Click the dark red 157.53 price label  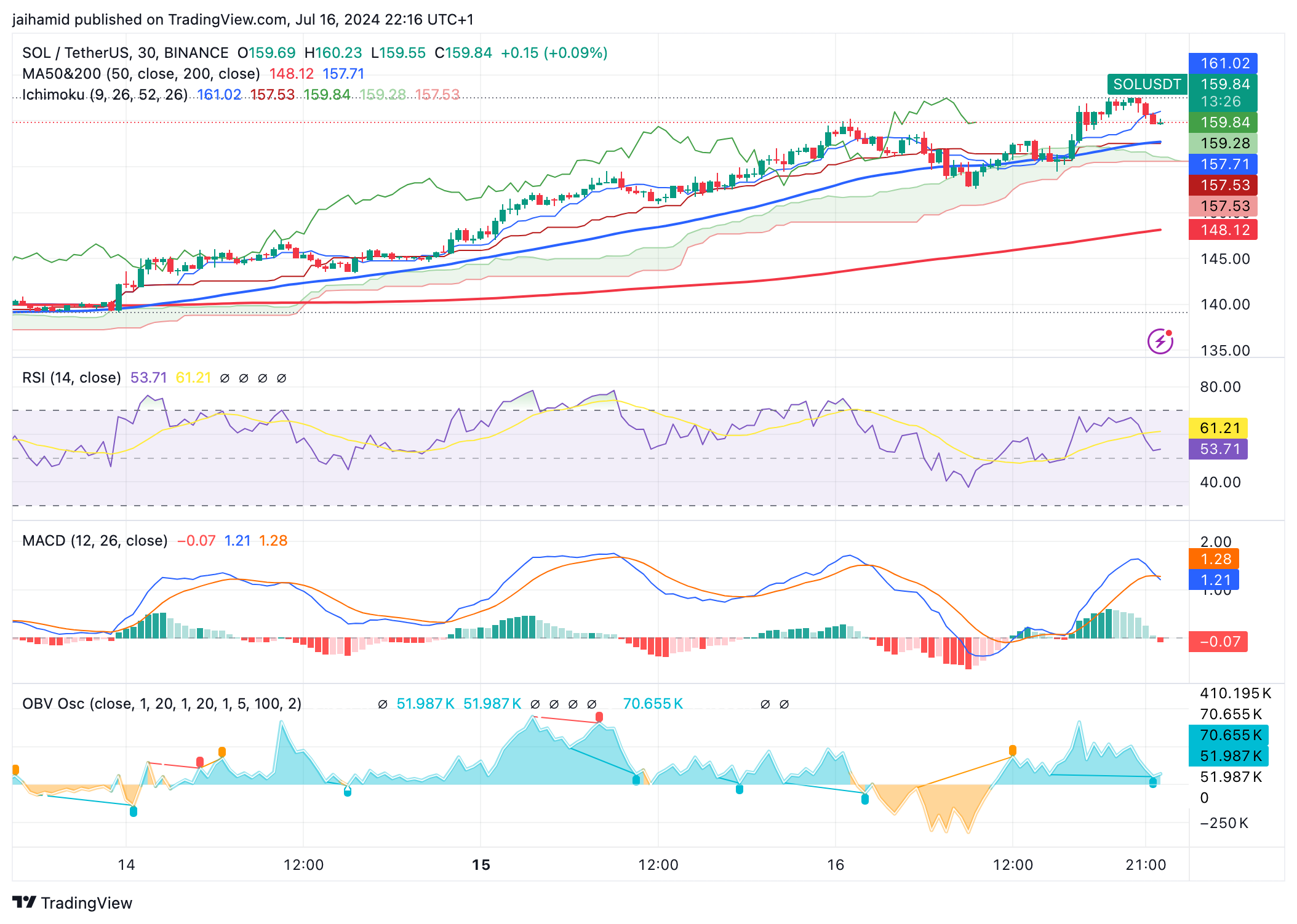coord(1223,185)
